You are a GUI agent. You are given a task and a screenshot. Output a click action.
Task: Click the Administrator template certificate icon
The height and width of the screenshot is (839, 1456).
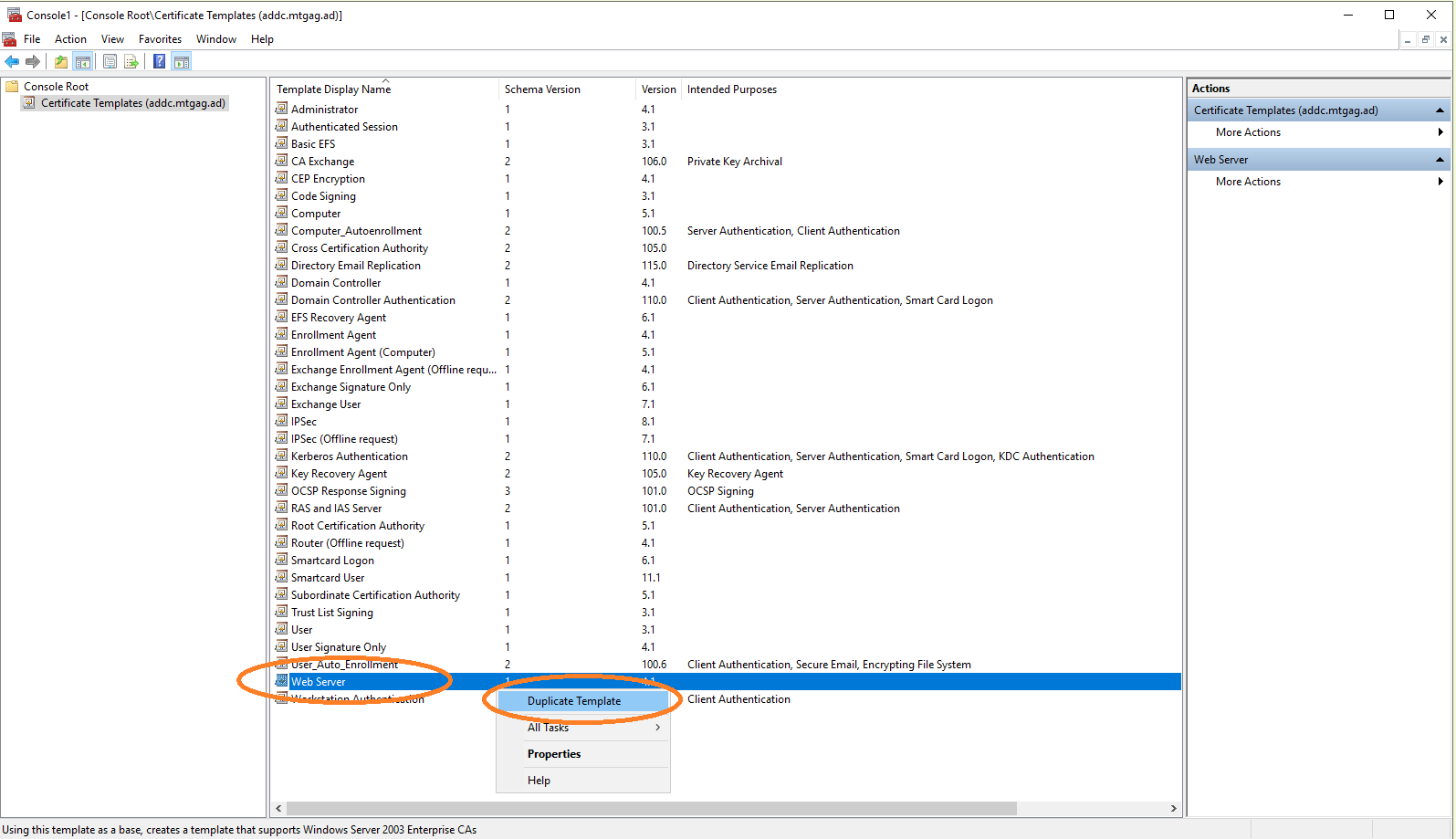[282, 109]
